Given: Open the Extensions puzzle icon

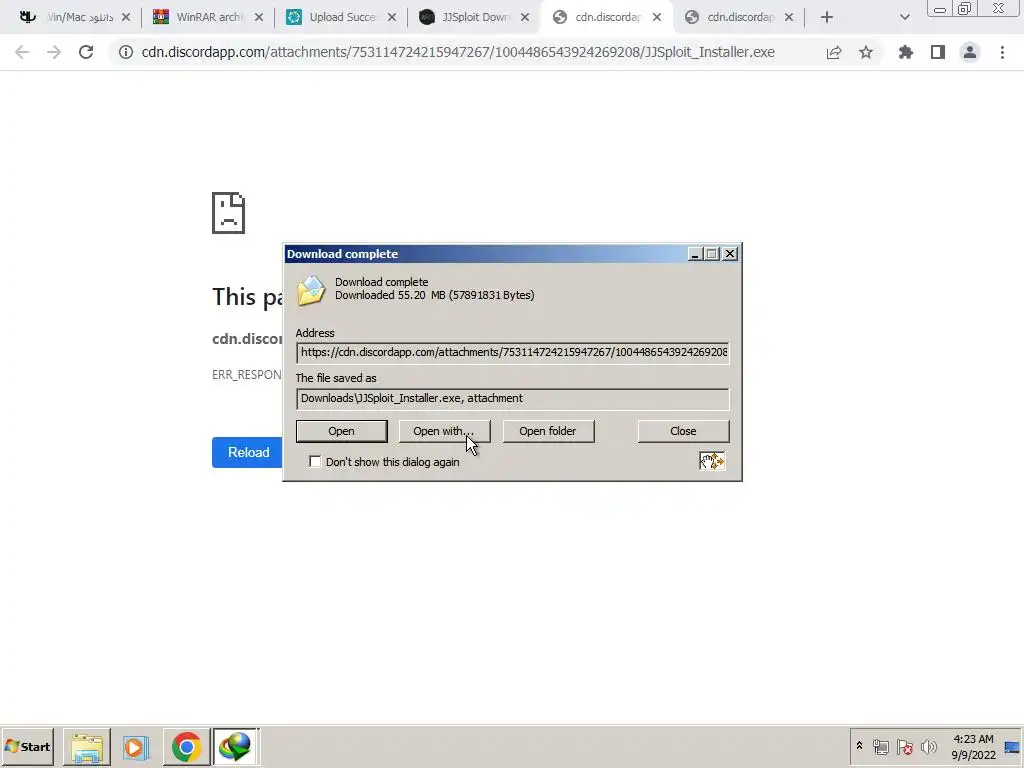Looking at the screenshot, I should pos(905,52).
